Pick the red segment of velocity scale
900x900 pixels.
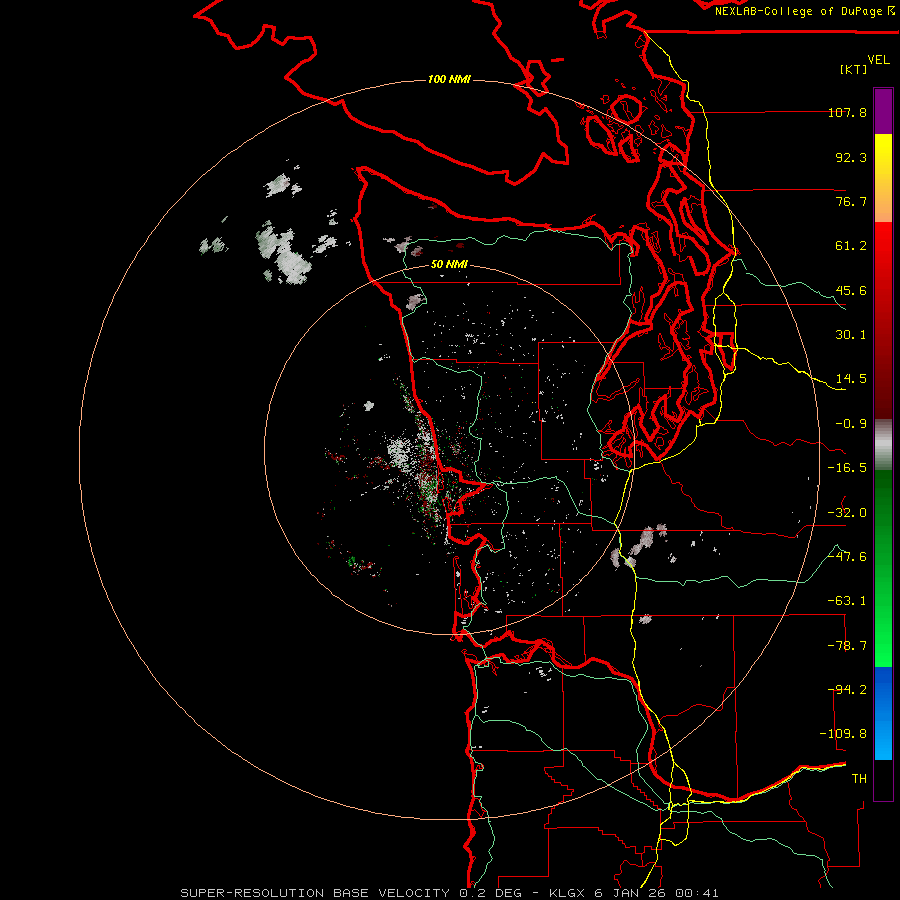pyautogui.click(x=883, y=320)
